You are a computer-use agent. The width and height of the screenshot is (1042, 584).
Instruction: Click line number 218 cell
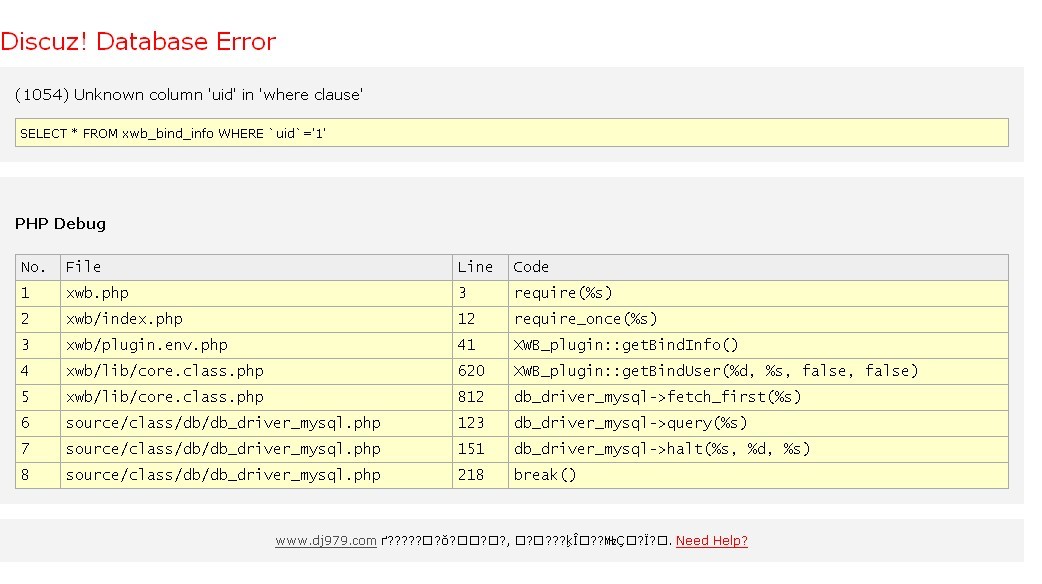pyautogui.click(x=480, y=474)
